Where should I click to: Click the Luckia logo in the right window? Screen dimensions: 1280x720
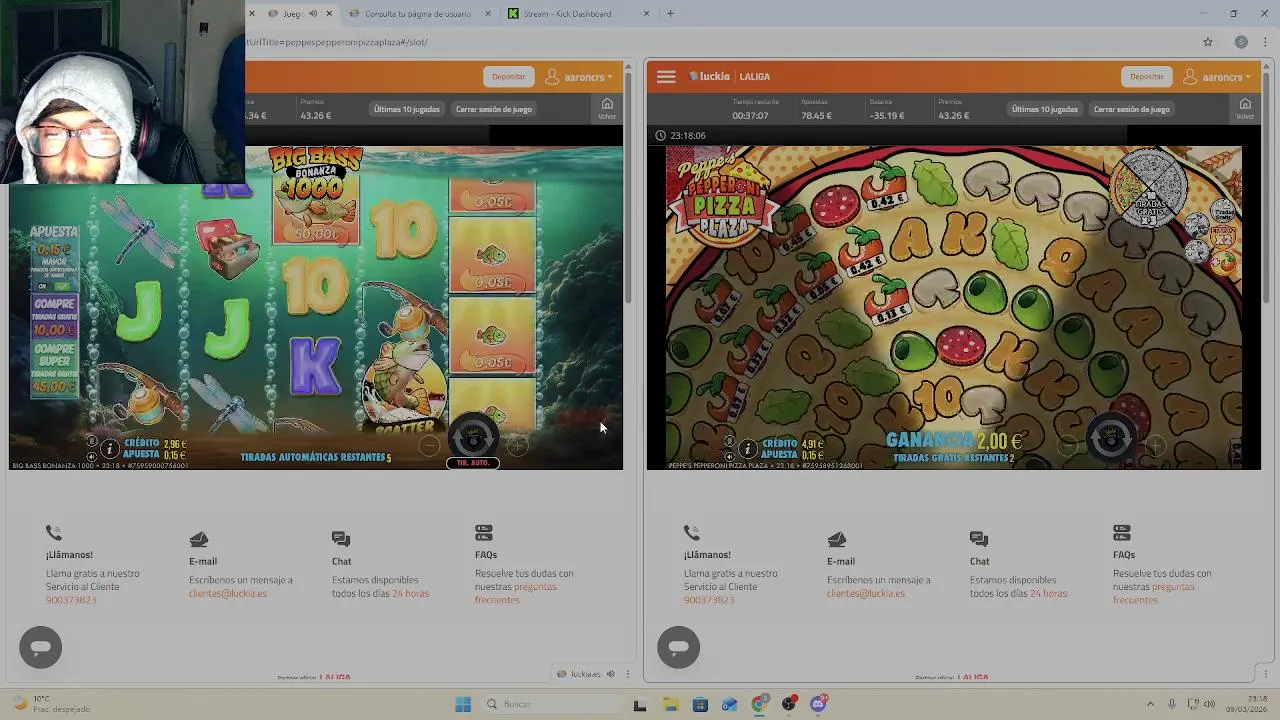(709, 76)
